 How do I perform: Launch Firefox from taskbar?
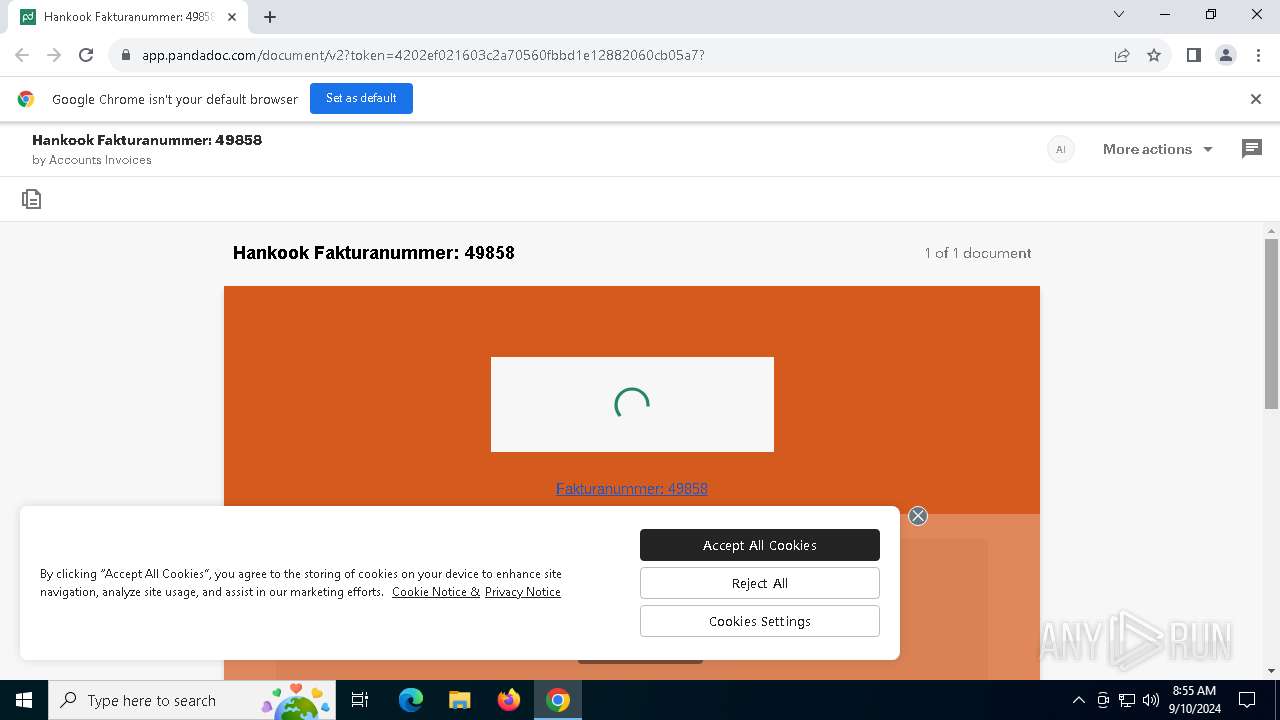(x=509, y=700)
